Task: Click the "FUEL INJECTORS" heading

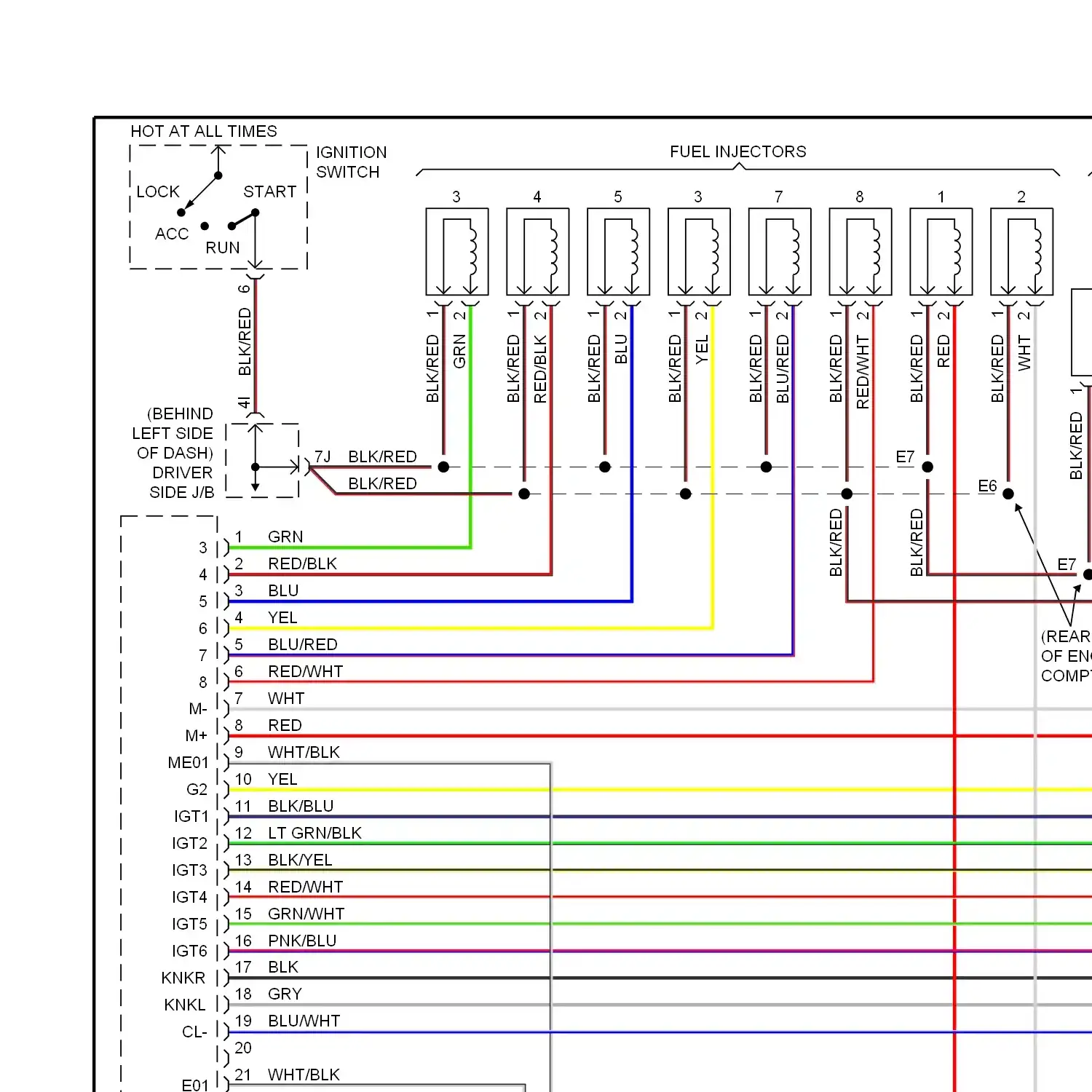Action: (738, 151)
